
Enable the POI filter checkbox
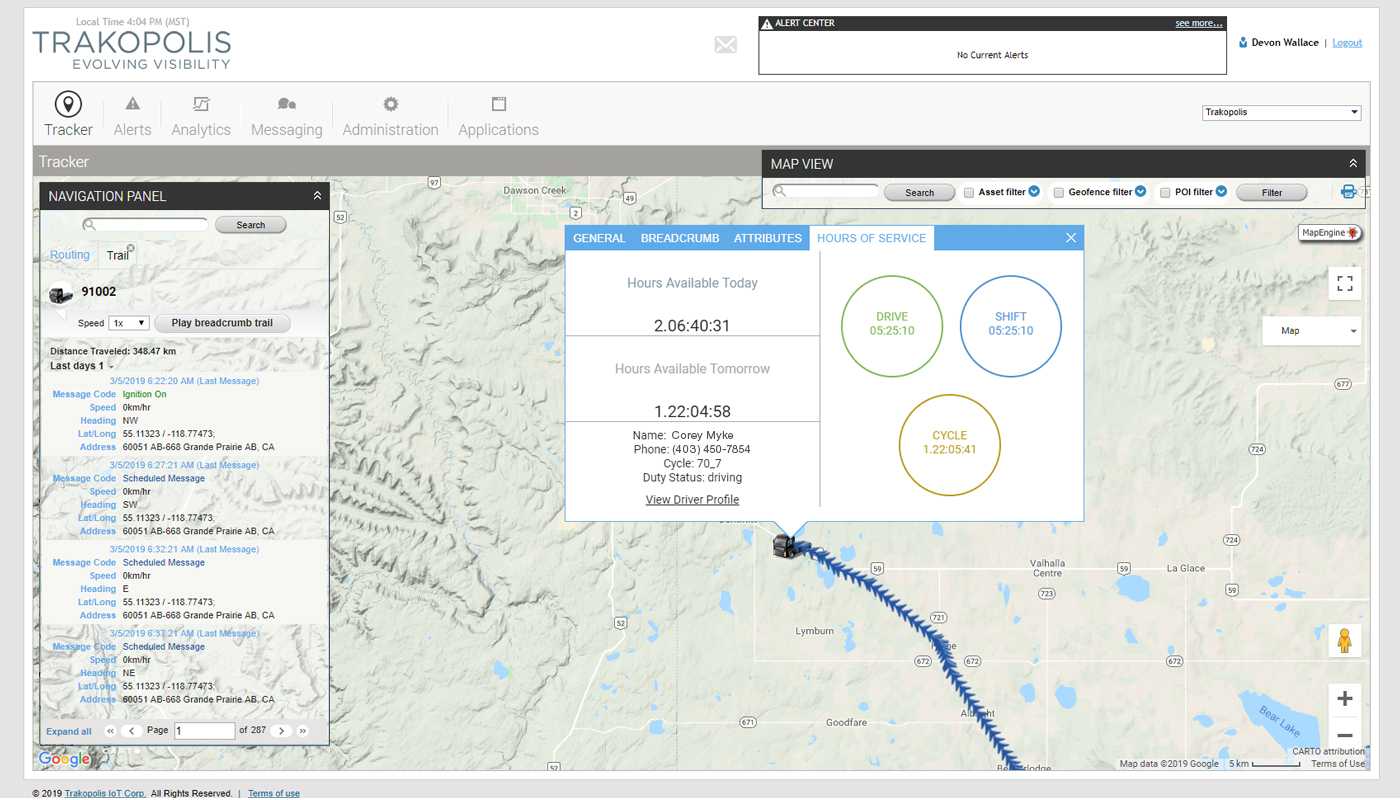(1166, 193)
